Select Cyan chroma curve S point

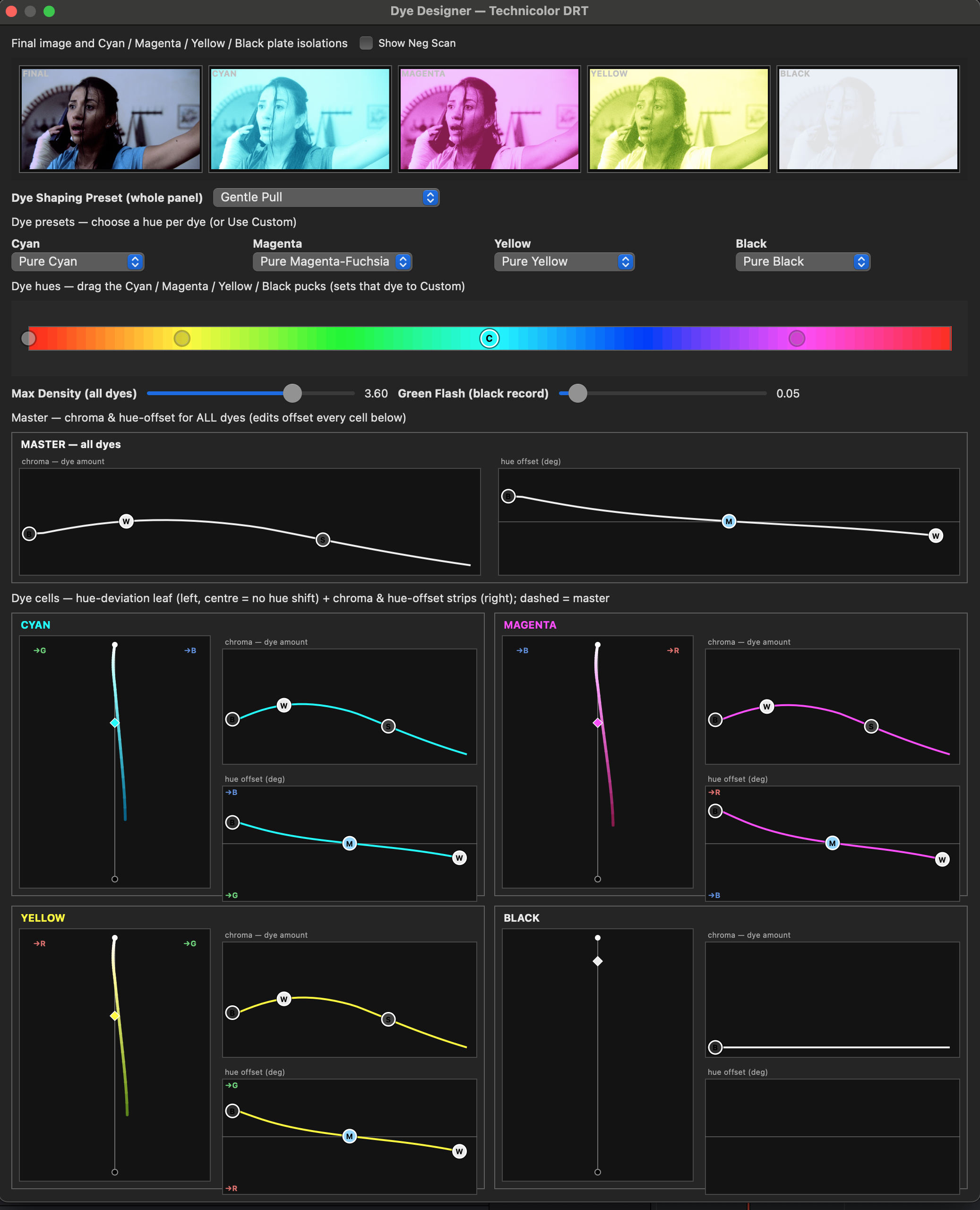[388, 726]
